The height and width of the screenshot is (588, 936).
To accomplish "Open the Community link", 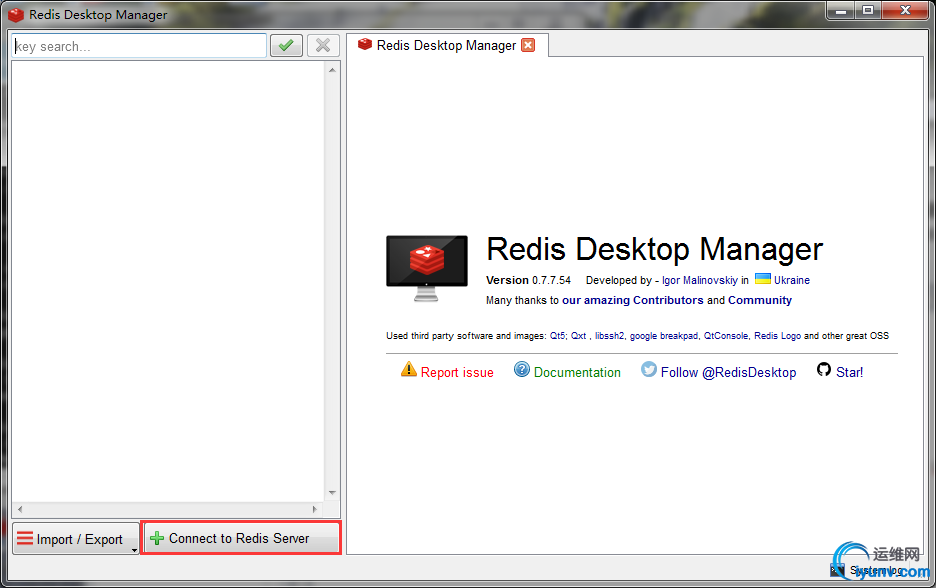I will 760,300.
